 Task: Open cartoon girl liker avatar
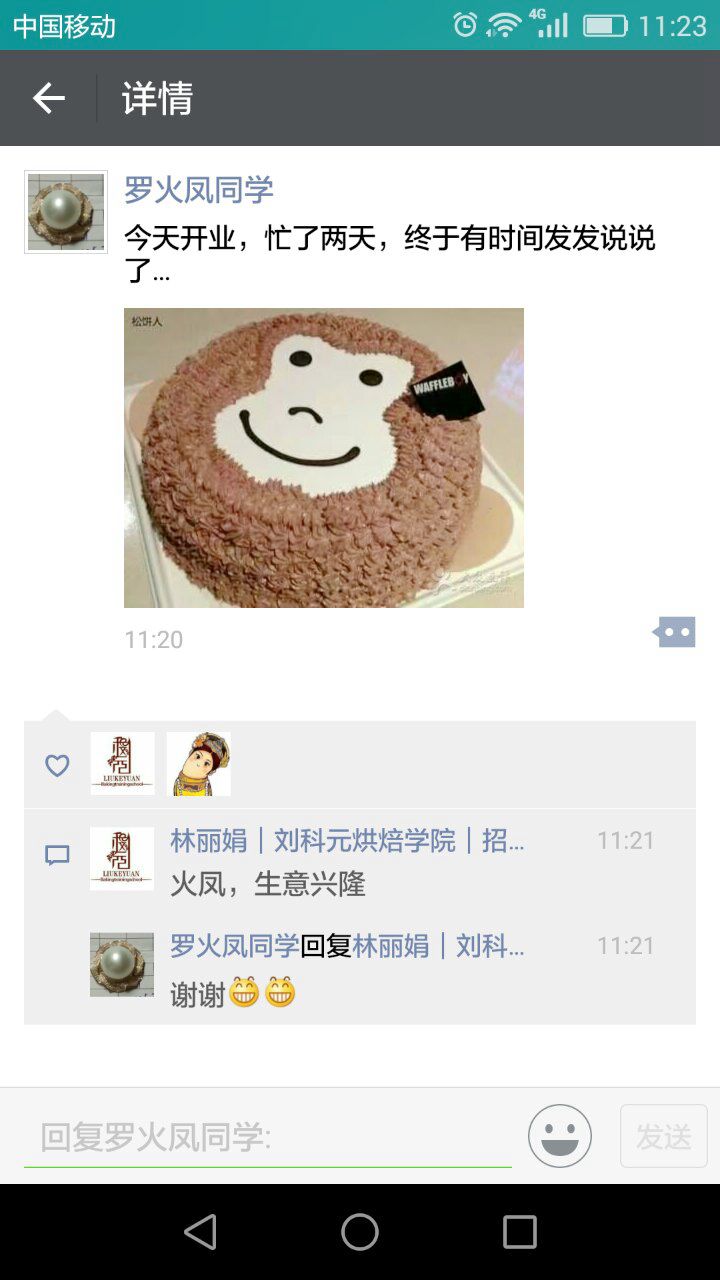tap(199, 764)
